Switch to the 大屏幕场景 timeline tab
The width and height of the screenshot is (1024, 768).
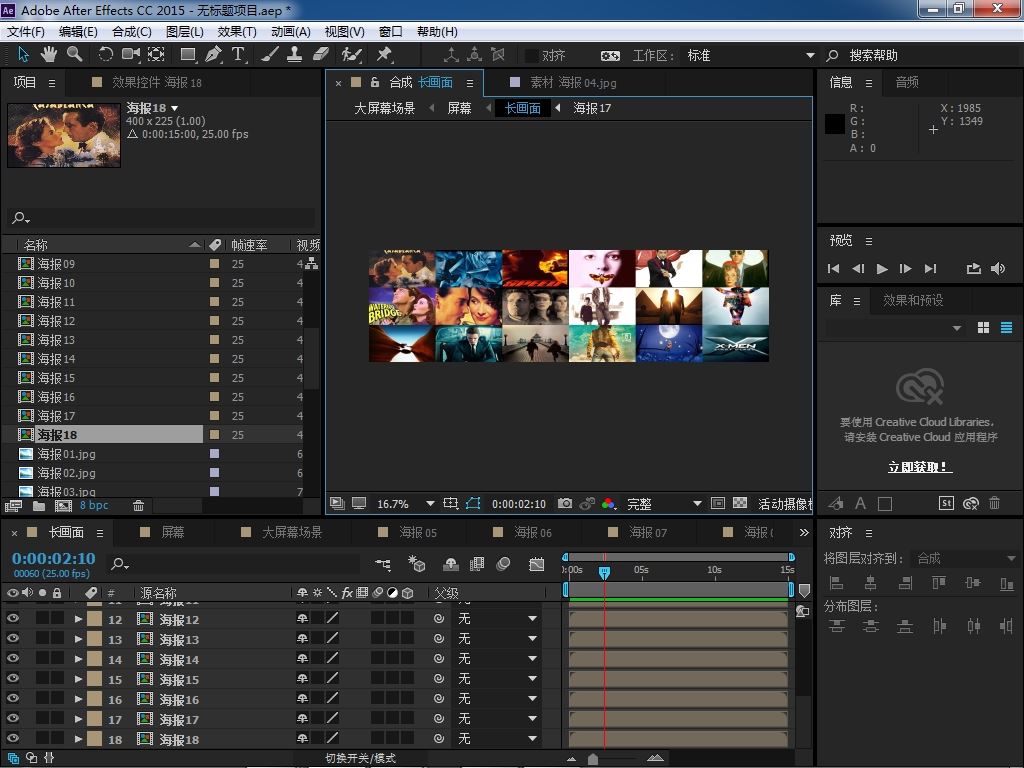291,532
